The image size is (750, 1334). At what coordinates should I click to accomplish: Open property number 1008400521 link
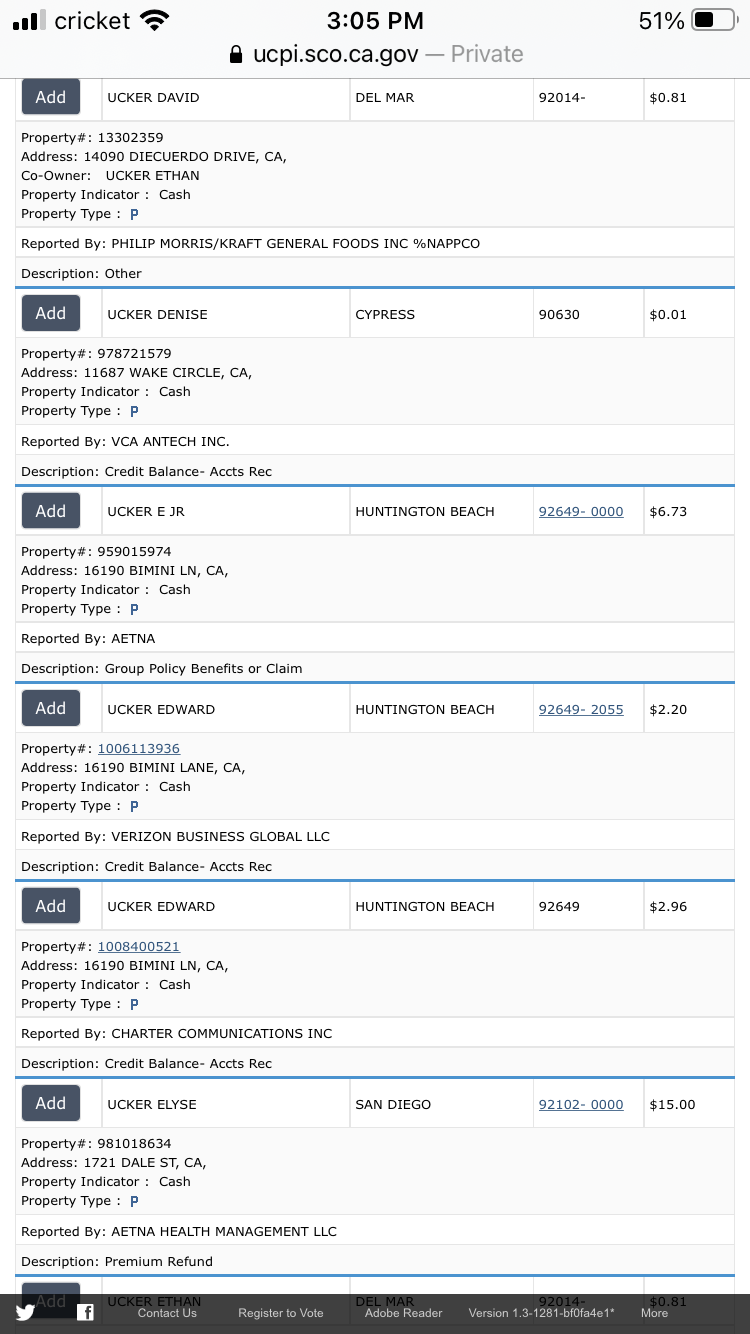coord(139,946)
